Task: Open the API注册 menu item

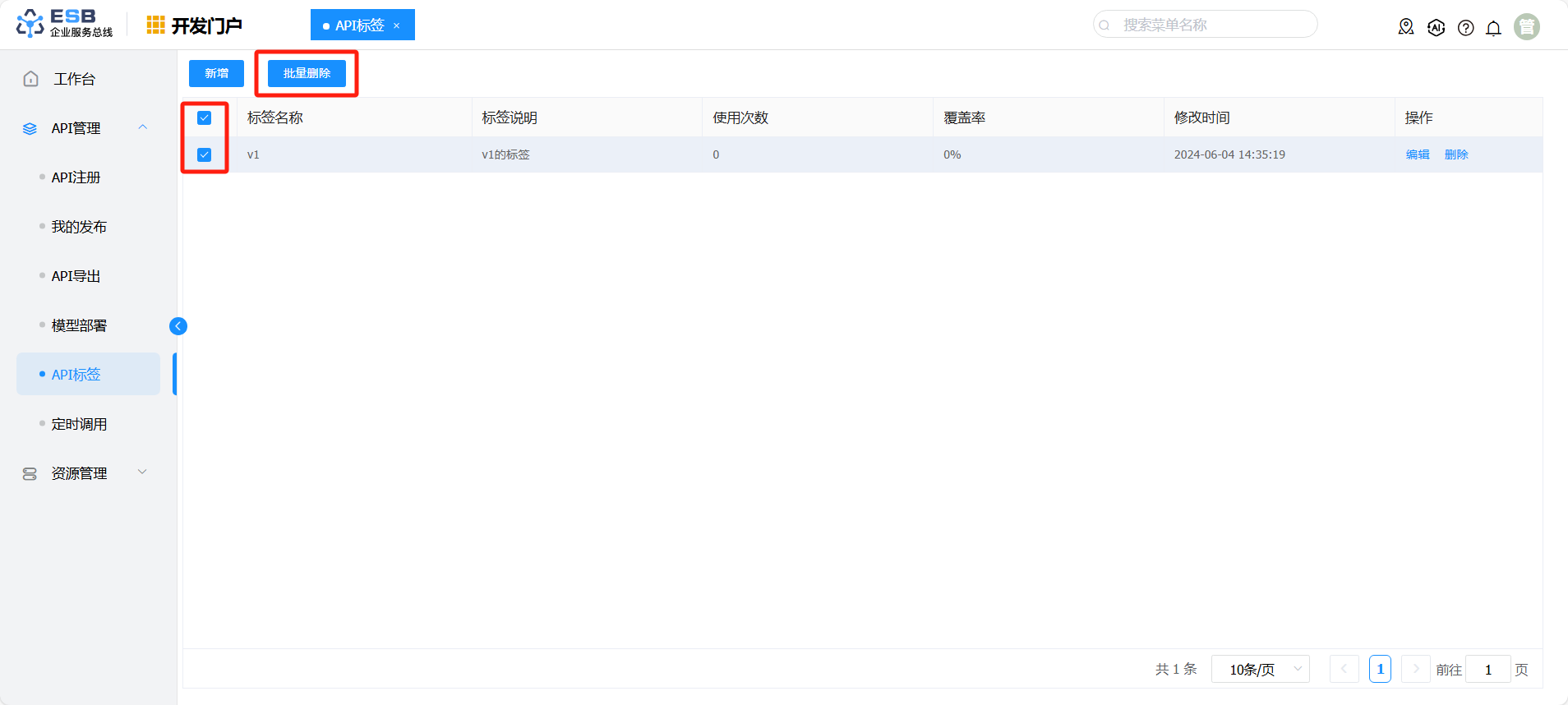Action: point(76,177)
